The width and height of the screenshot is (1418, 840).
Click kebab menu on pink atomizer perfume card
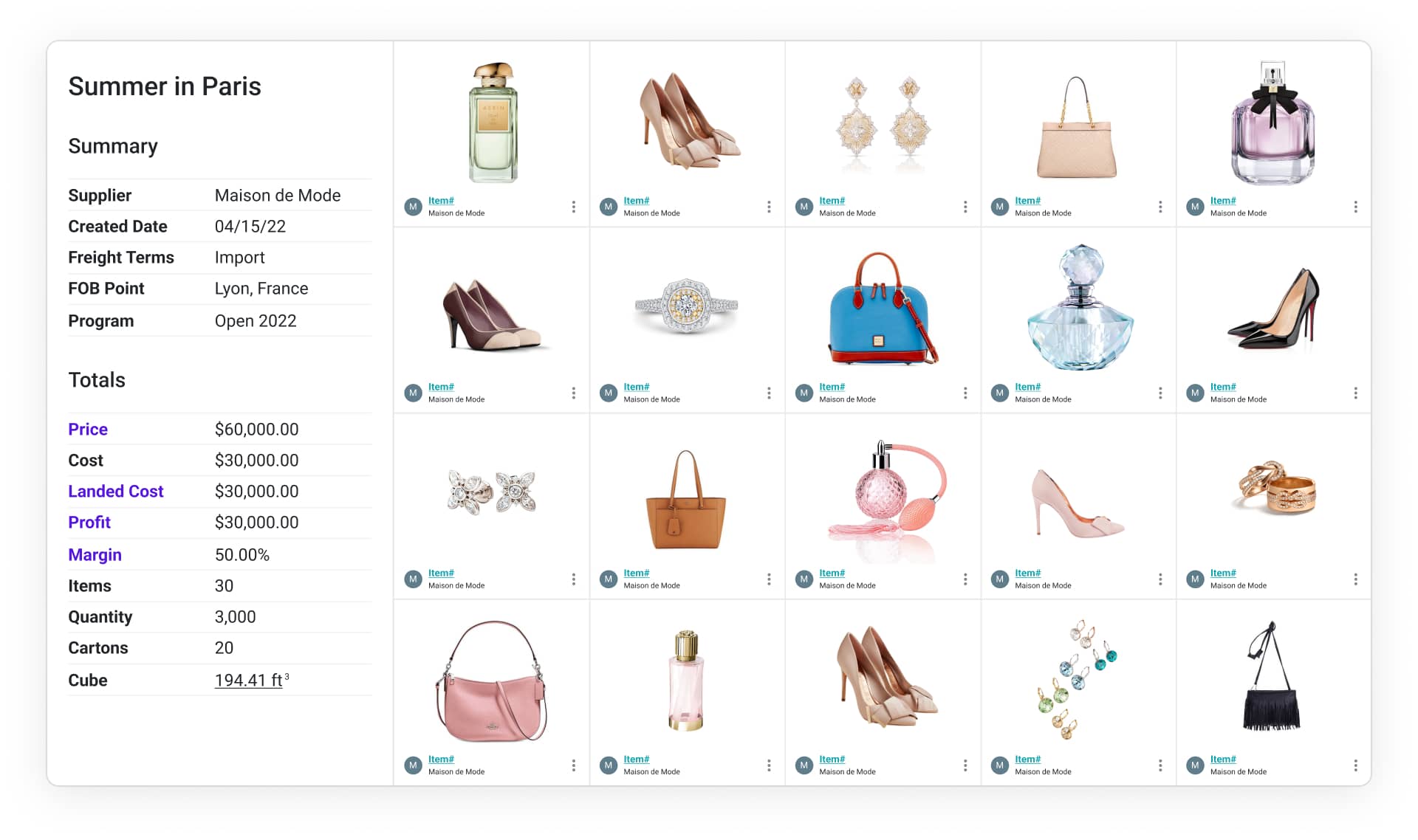click(x=965, y=579)
